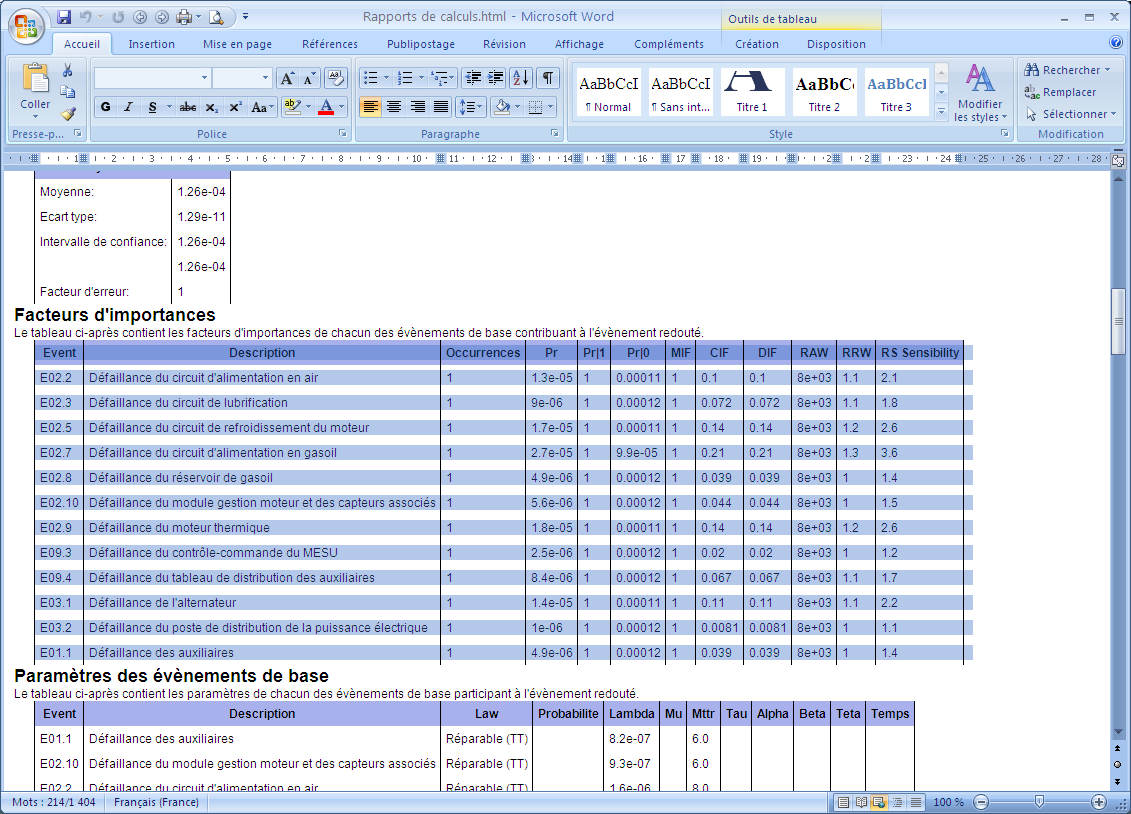Viewport: 1131px width, 814px height.
Task: Open line spacing options dropdown
Action: point(471,107)
